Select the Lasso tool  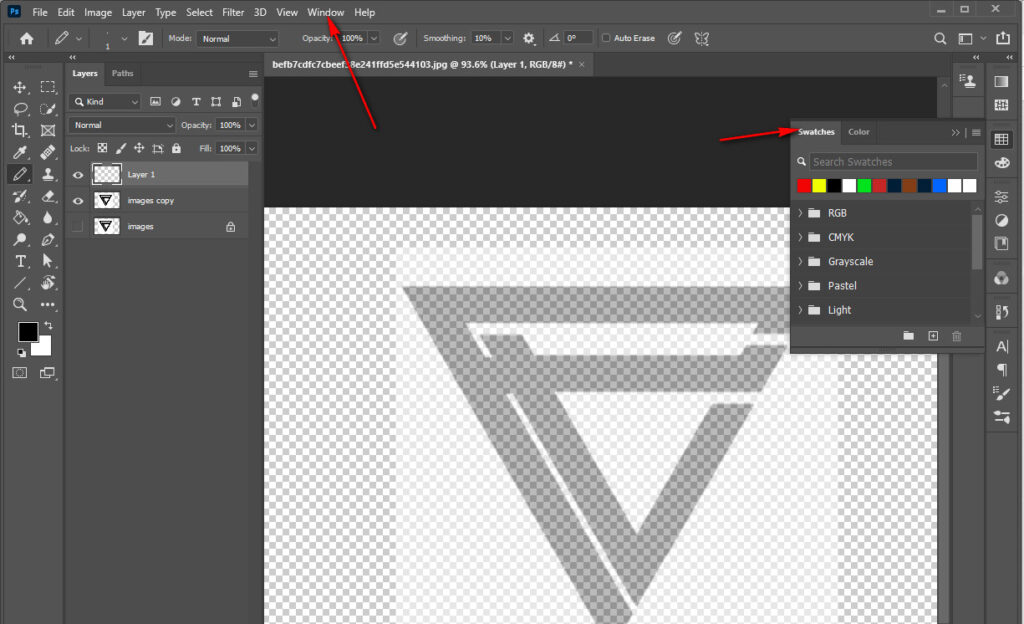[20, 108]
